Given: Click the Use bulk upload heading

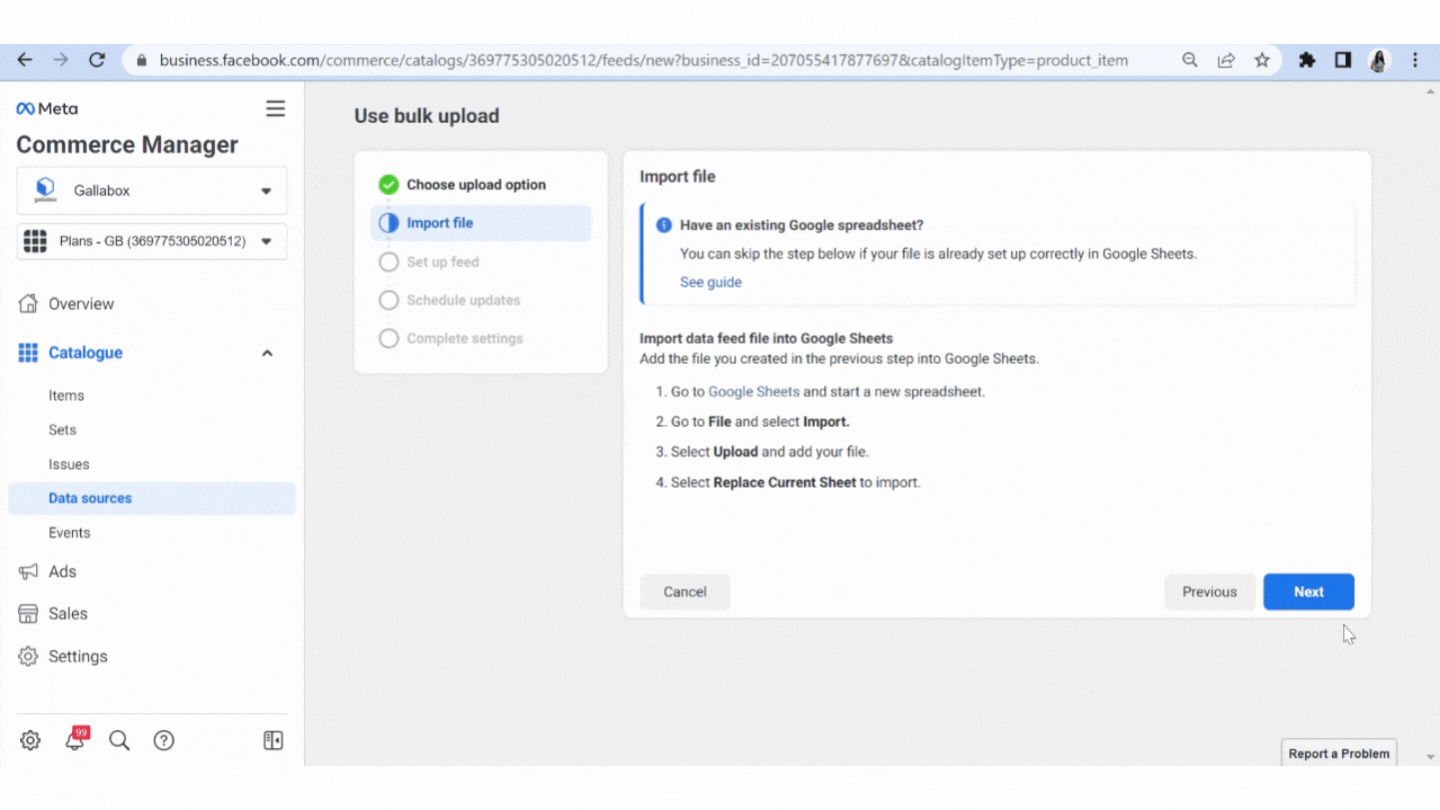Looking at the screenshot, I should pos(427,116).
